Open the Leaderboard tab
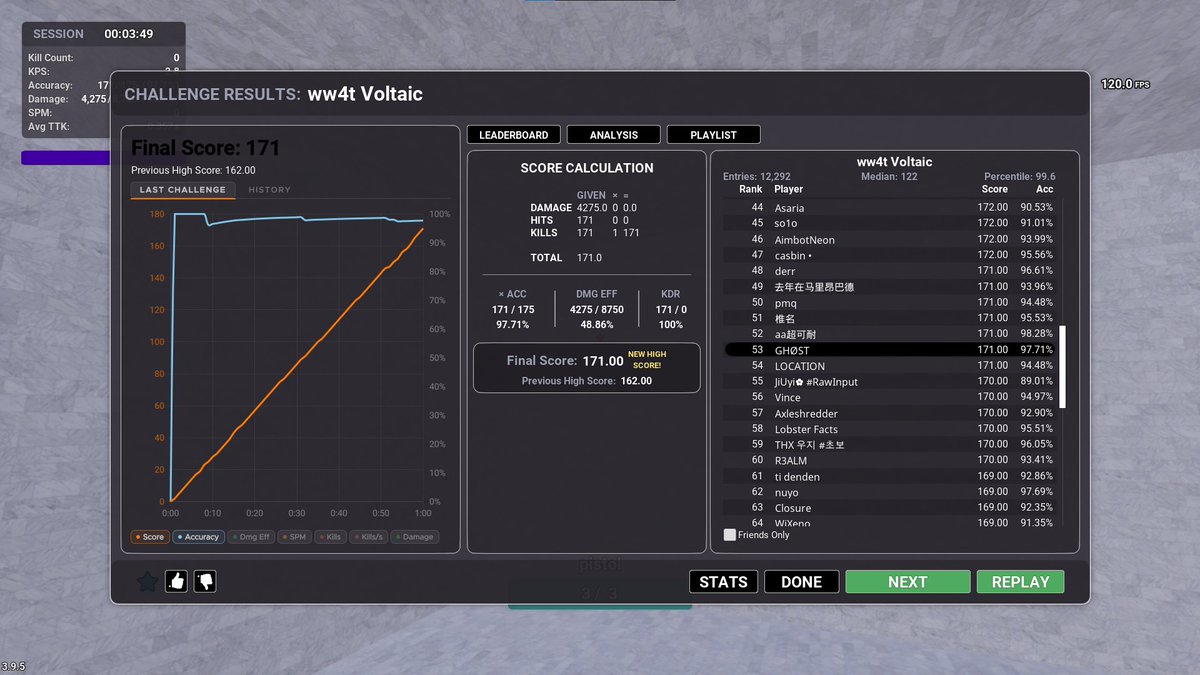This screenshot has height=675, width=1200. (514, 135)
